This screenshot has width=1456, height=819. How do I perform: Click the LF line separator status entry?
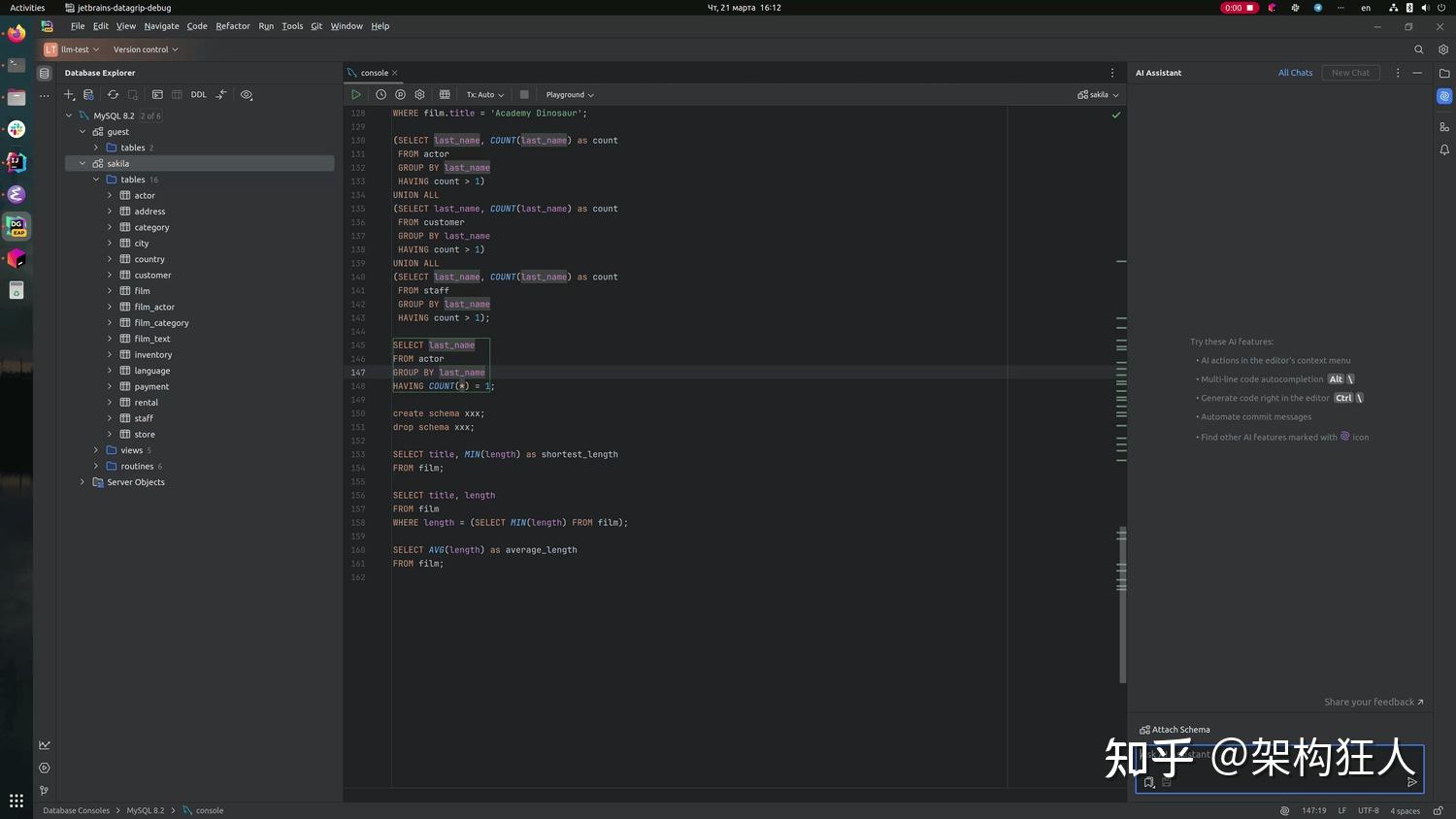coord(1342,810)
